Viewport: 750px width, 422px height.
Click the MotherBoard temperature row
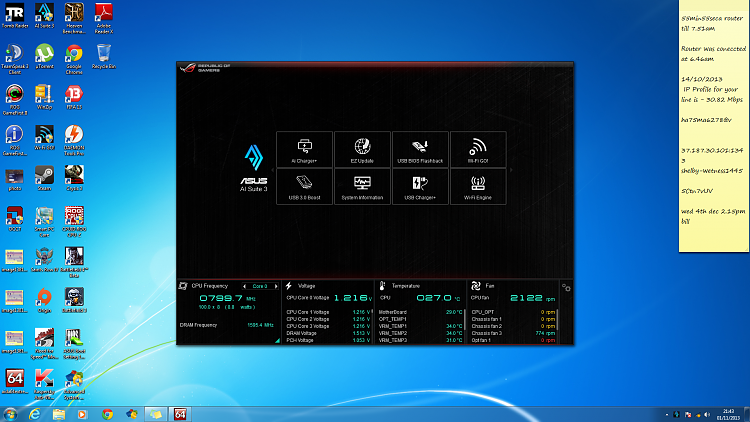[420, 312]
